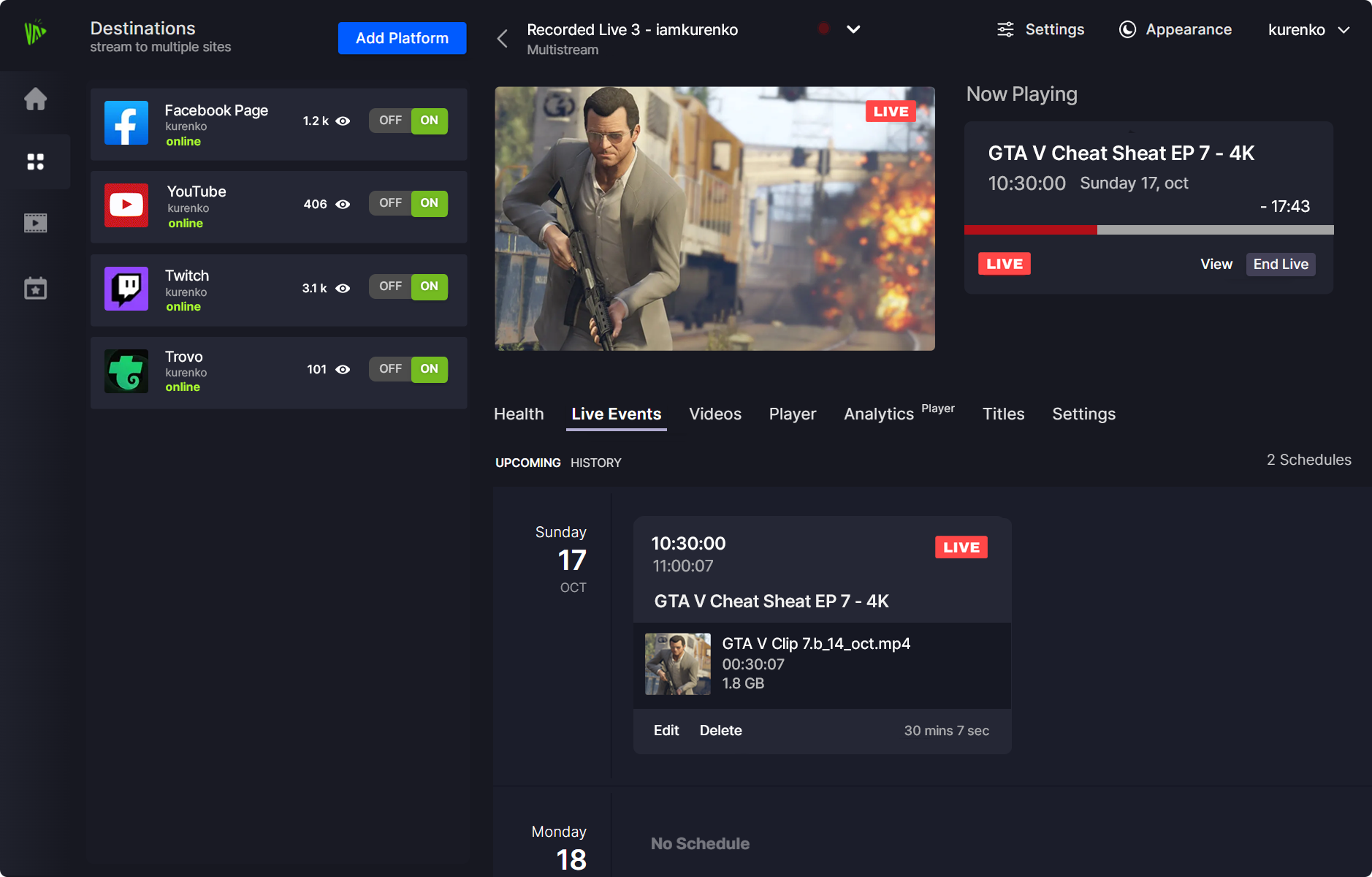Disable the YouTube destination
This screenshot has height=877, width=1372.
click(x=390, y=203)
